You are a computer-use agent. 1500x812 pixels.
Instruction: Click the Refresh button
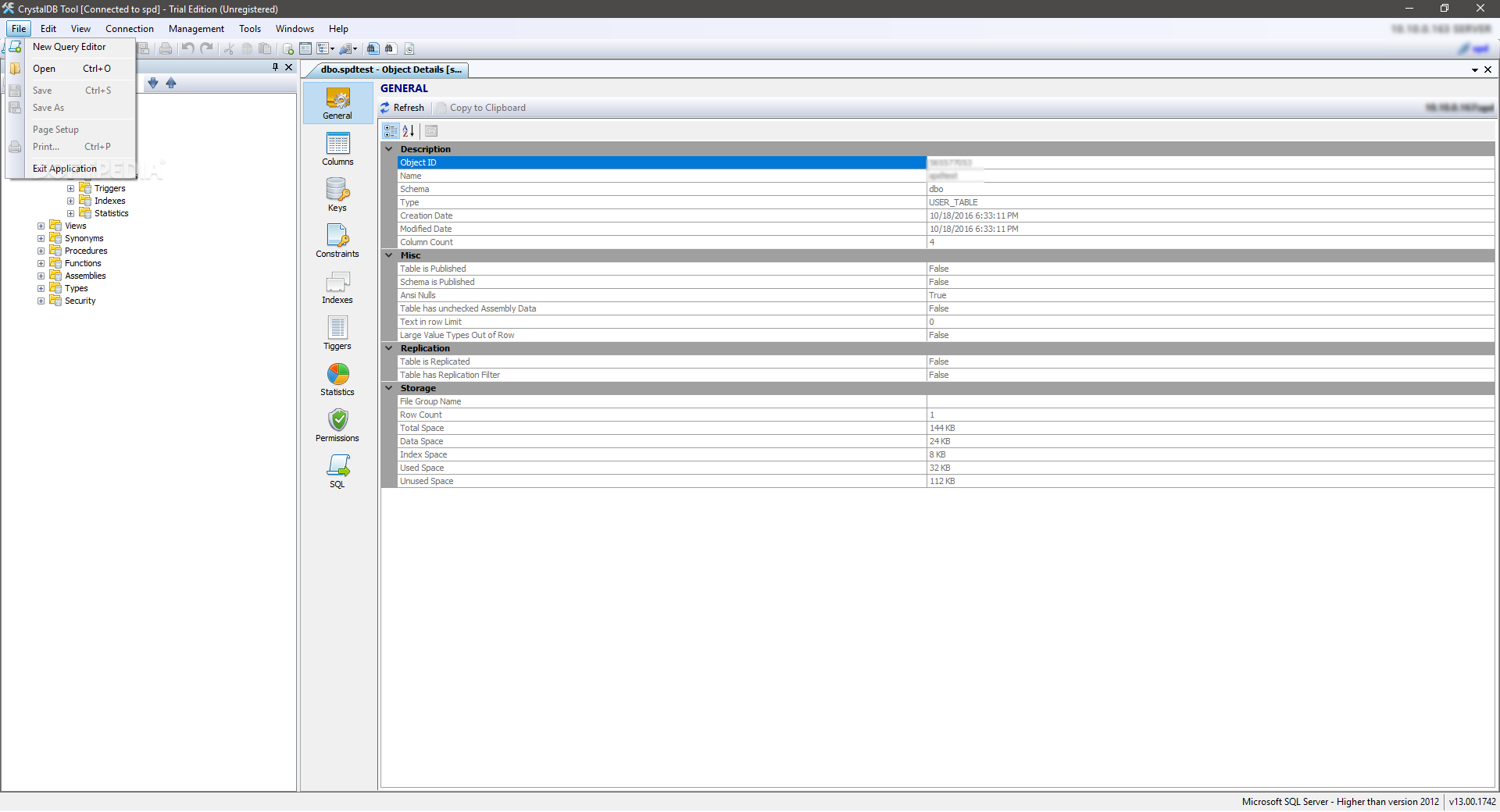tap(402, 108)
